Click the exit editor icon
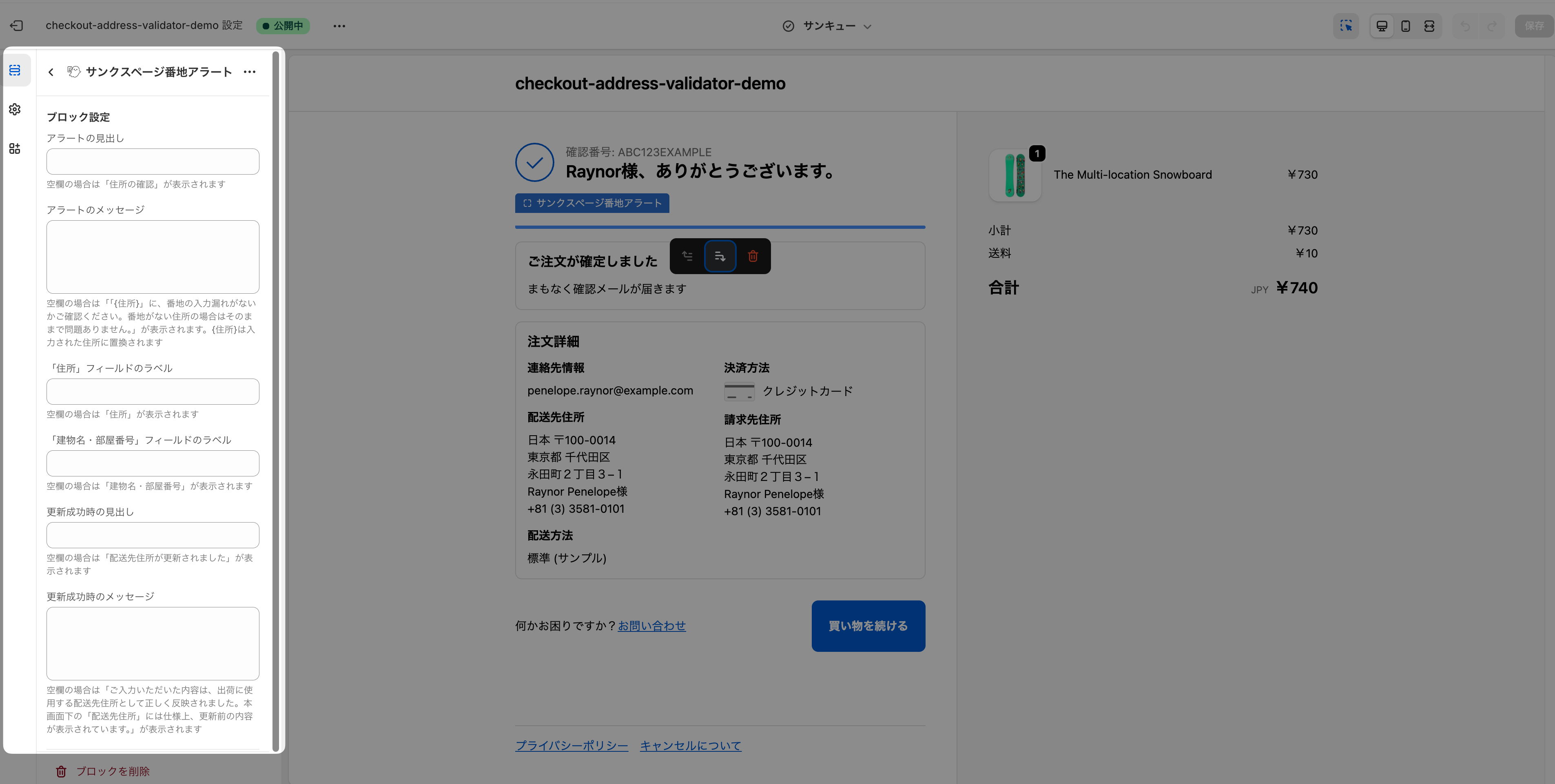Image resolution: width=1555 pixels, height=784 pixels. pyautogui.click(x=16, y=25)
